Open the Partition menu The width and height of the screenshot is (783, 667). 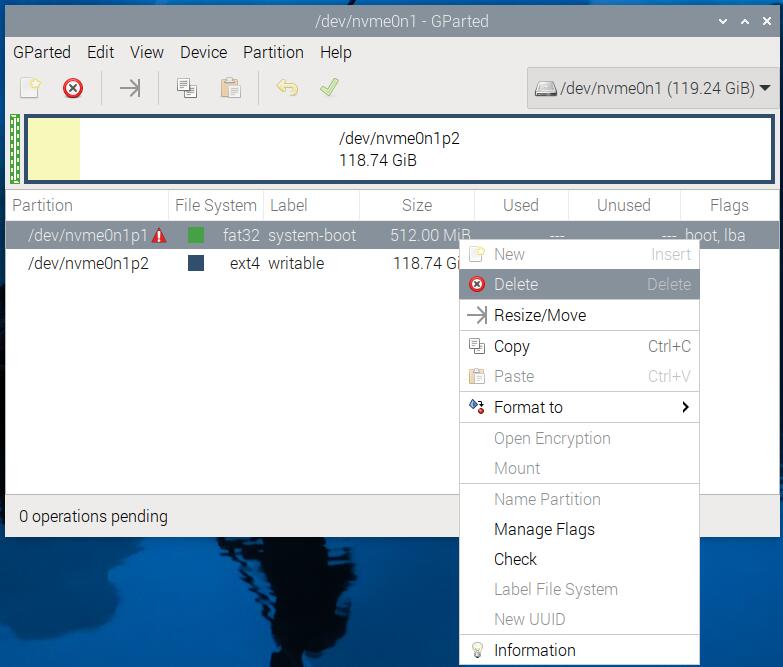coord(273,52)
